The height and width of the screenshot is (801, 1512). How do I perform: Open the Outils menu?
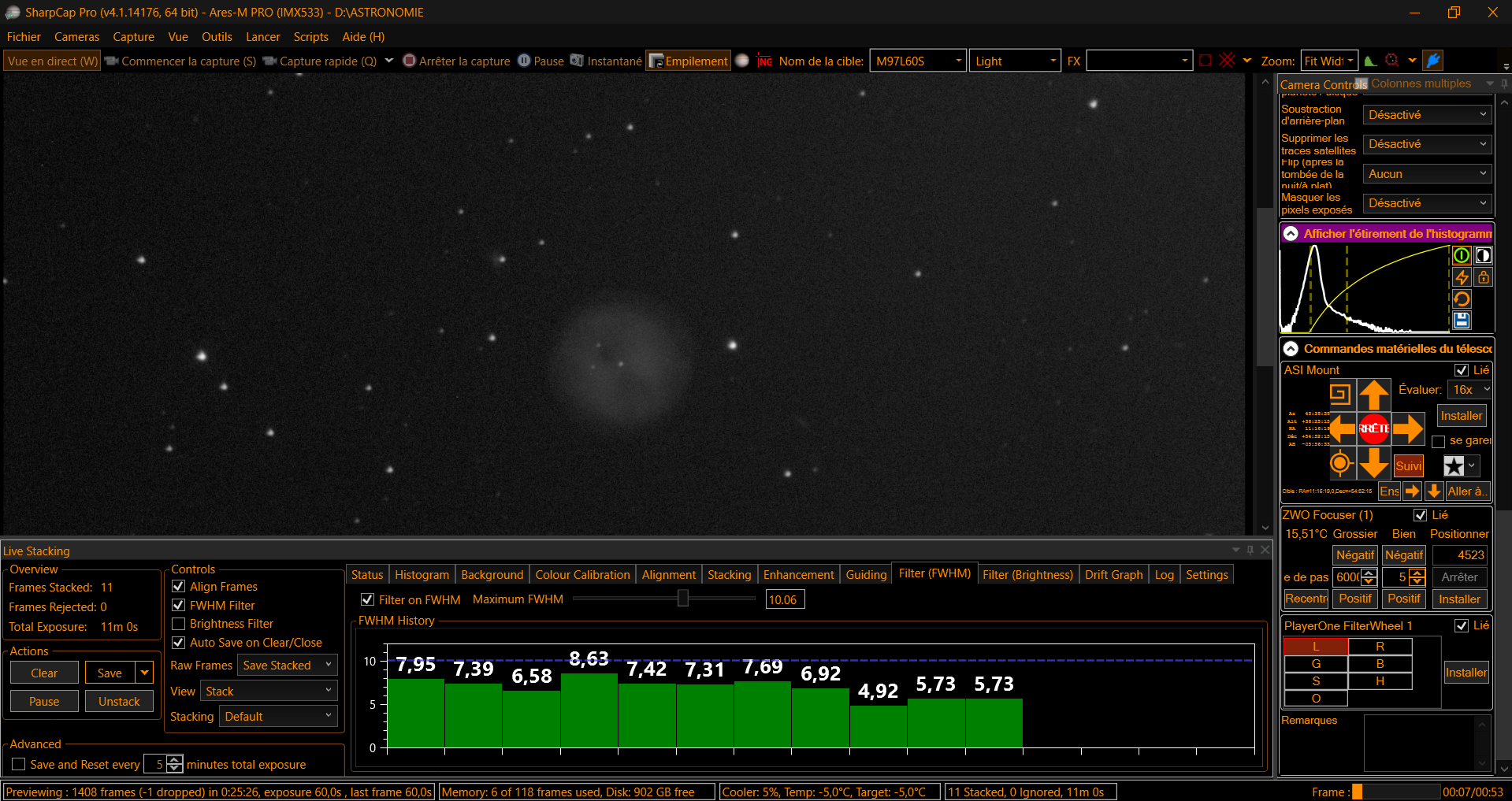pos(217,37)
